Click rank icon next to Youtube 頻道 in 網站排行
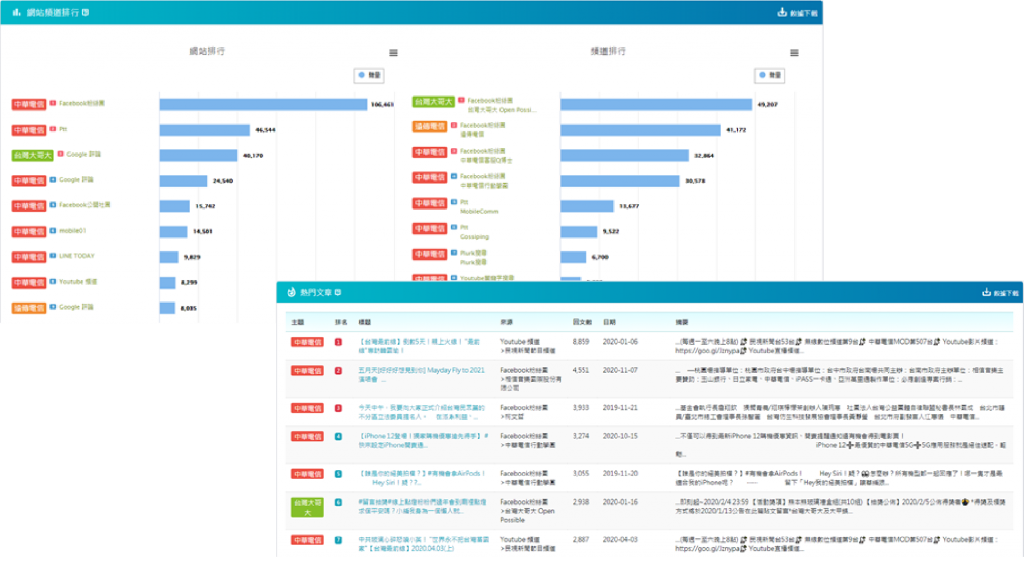The height and width of the screenshot is (561, 1024). (x=53, y=281)
